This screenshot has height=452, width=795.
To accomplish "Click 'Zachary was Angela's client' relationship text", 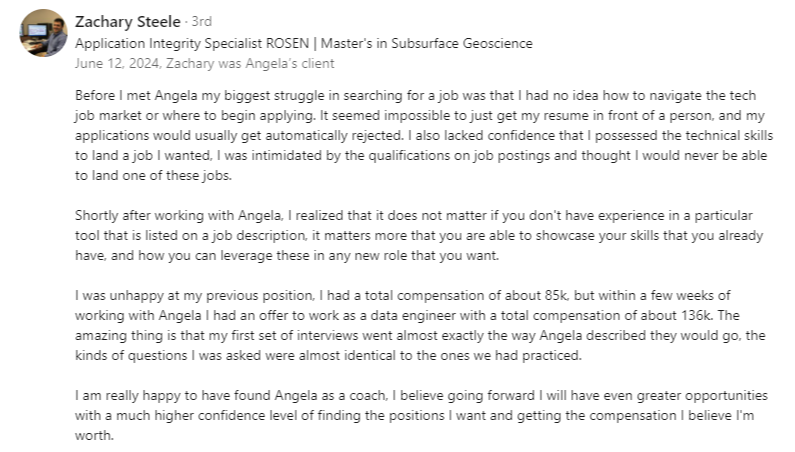I will pyautogui.click(x=250, y=63).
